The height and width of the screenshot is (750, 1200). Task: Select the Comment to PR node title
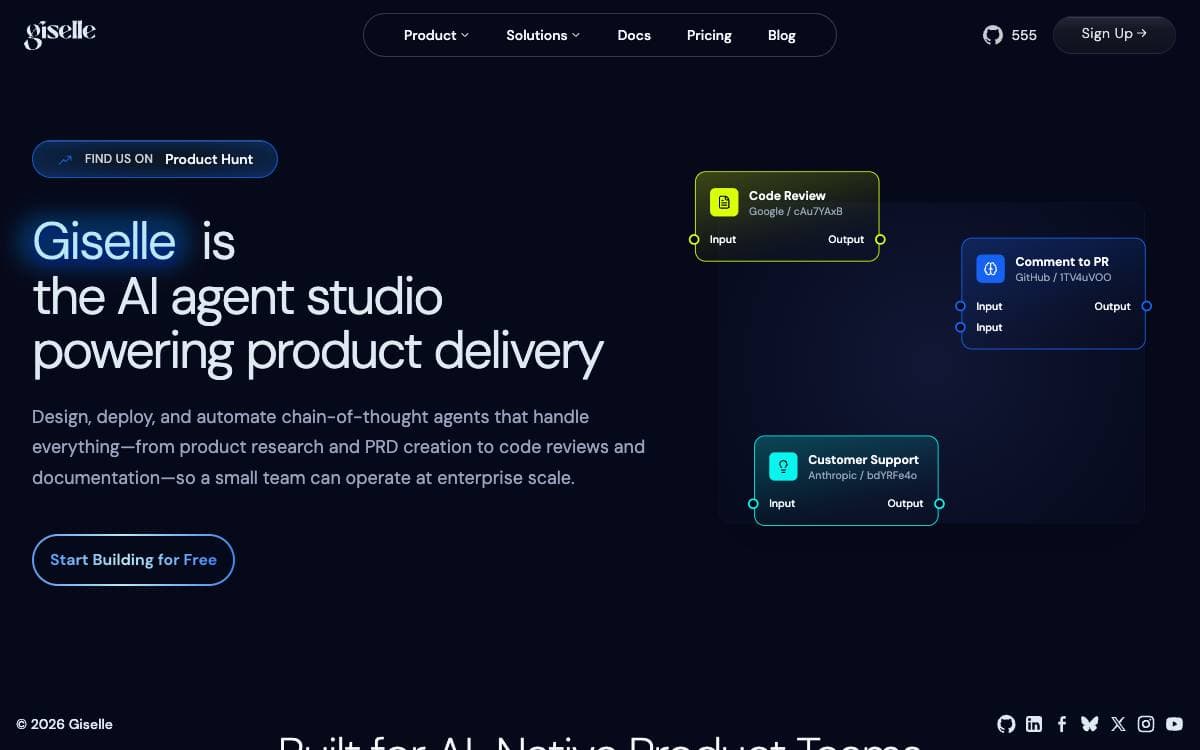tap(1062, 262)
